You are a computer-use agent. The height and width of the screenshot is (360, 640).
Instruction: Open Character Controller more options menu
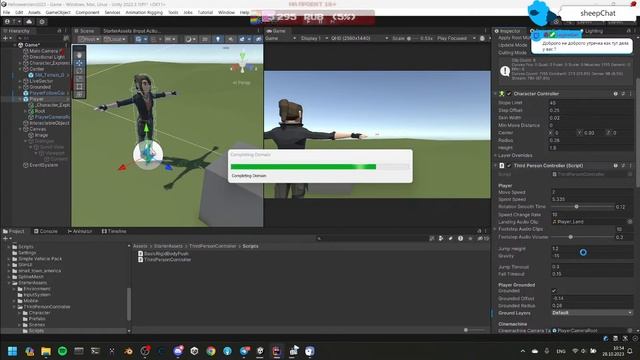(630, 94)
